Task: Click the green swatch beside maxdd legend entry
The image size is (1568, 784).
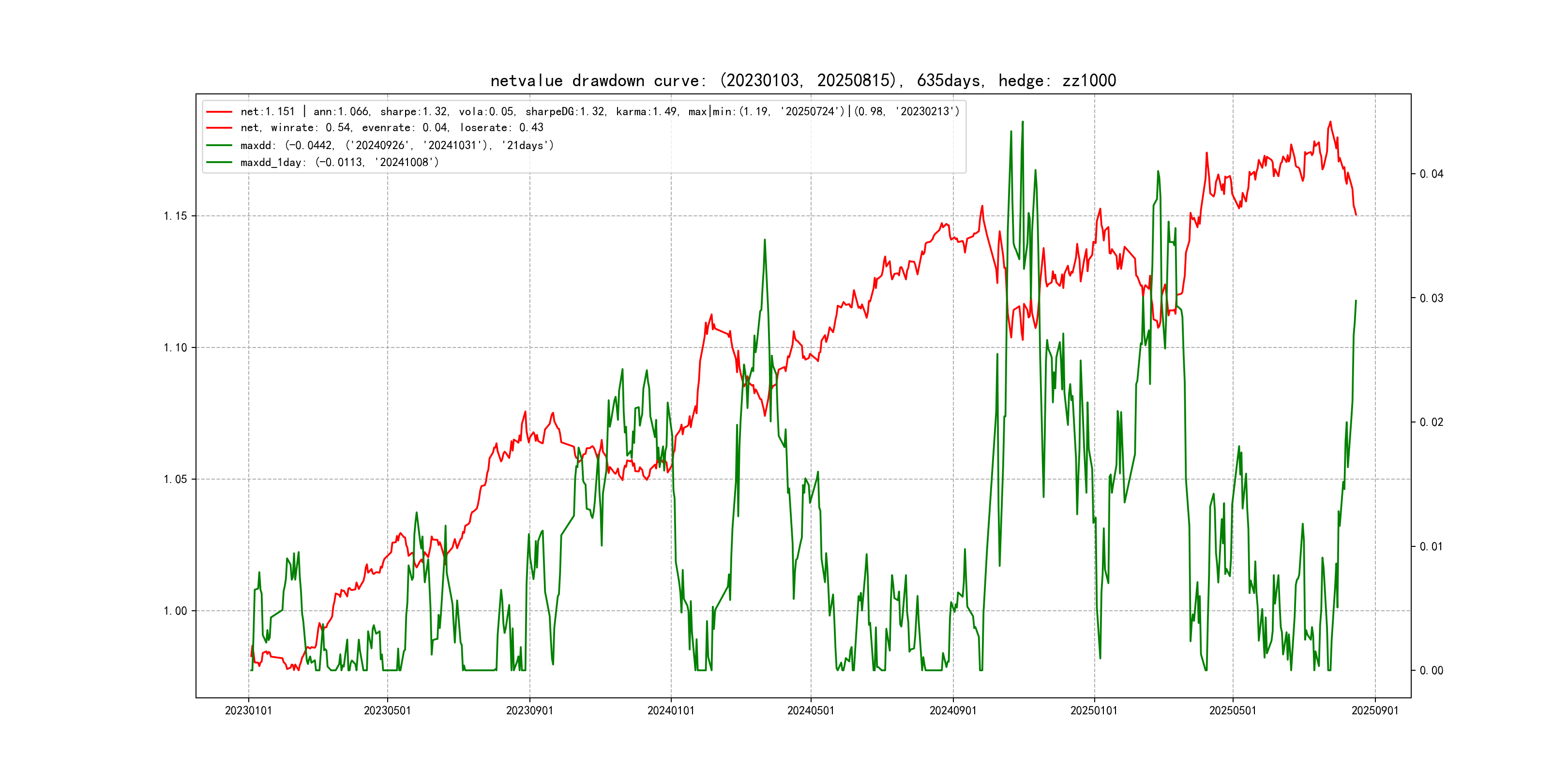Action: (219, 146)
